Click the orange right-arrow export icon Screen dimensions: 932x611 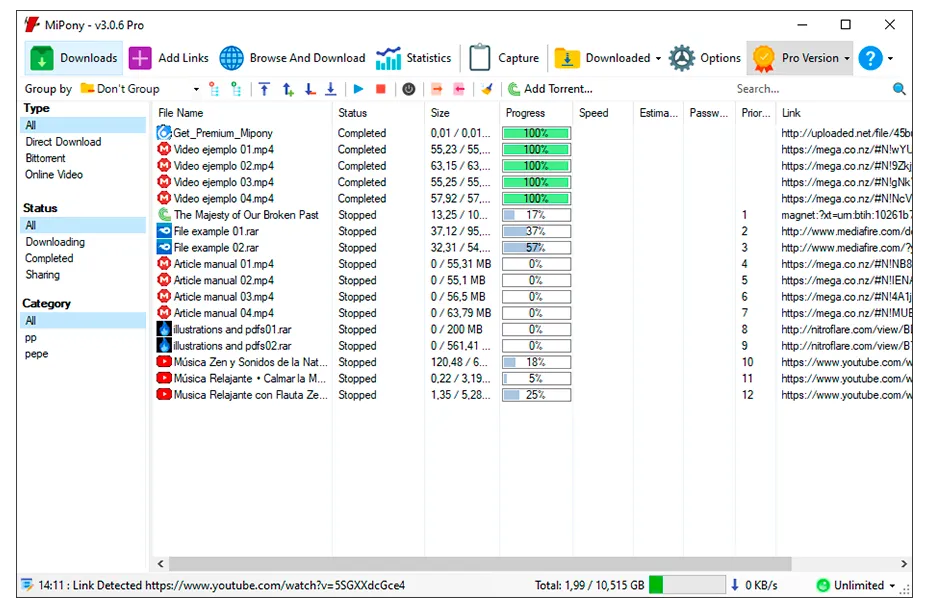[x=437, y=89]
